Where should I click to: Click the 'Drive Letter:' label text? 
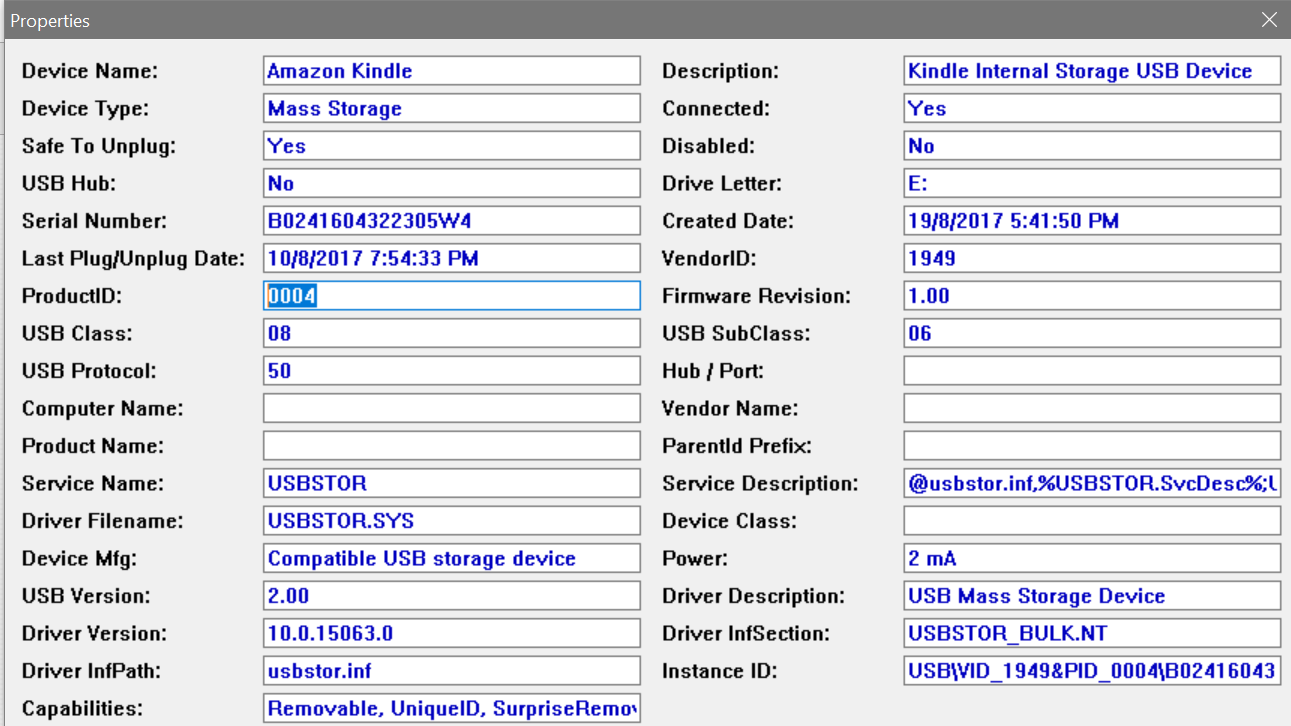point(722,184)
